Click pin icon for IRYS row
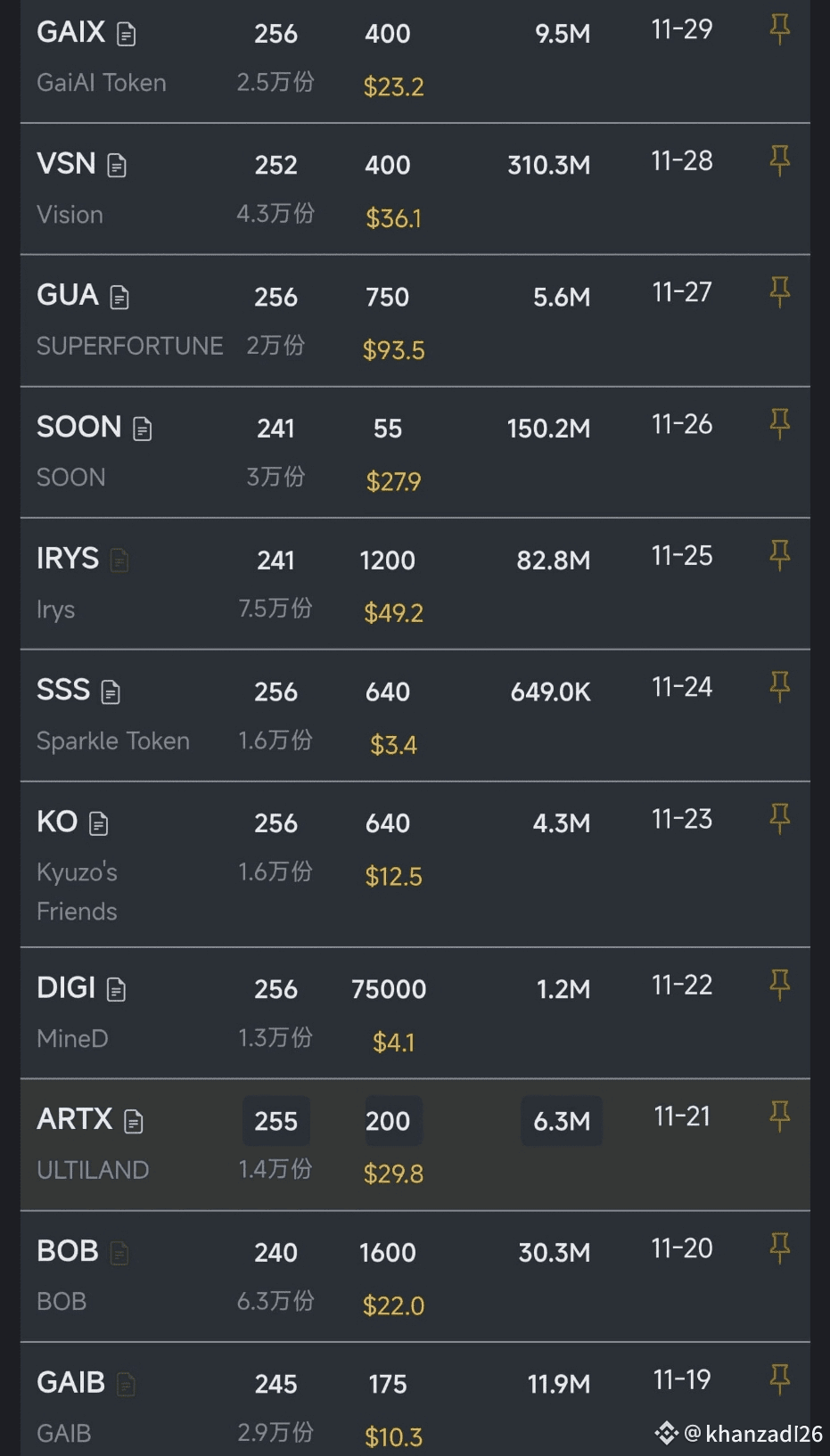This screenshot has height=1456, width=830. pyautogui.click(x=780, y=556)
